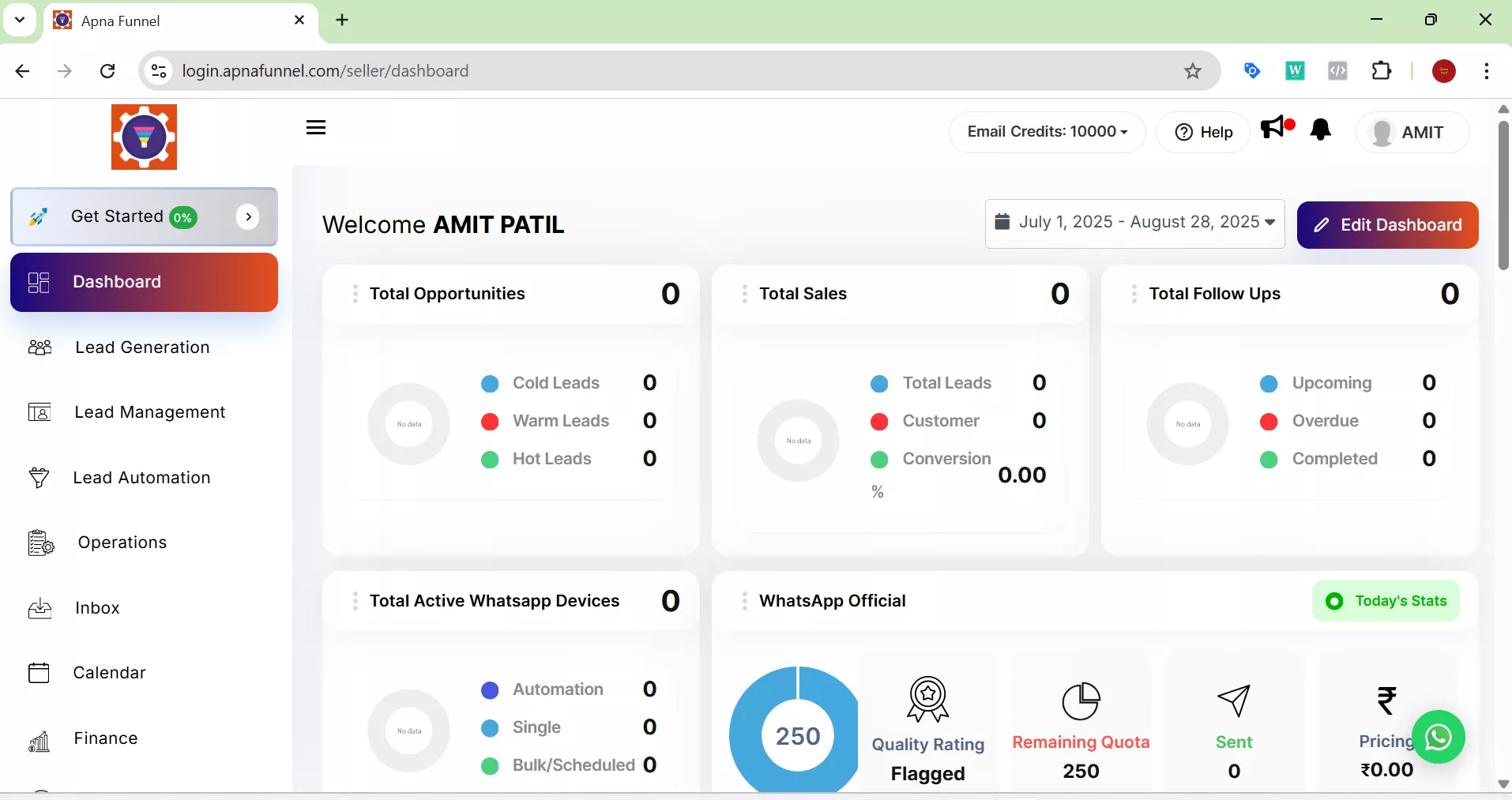The image size is (1512, 800).
Task: Click the Apna Funnel logo
Action: coord(144,137)
